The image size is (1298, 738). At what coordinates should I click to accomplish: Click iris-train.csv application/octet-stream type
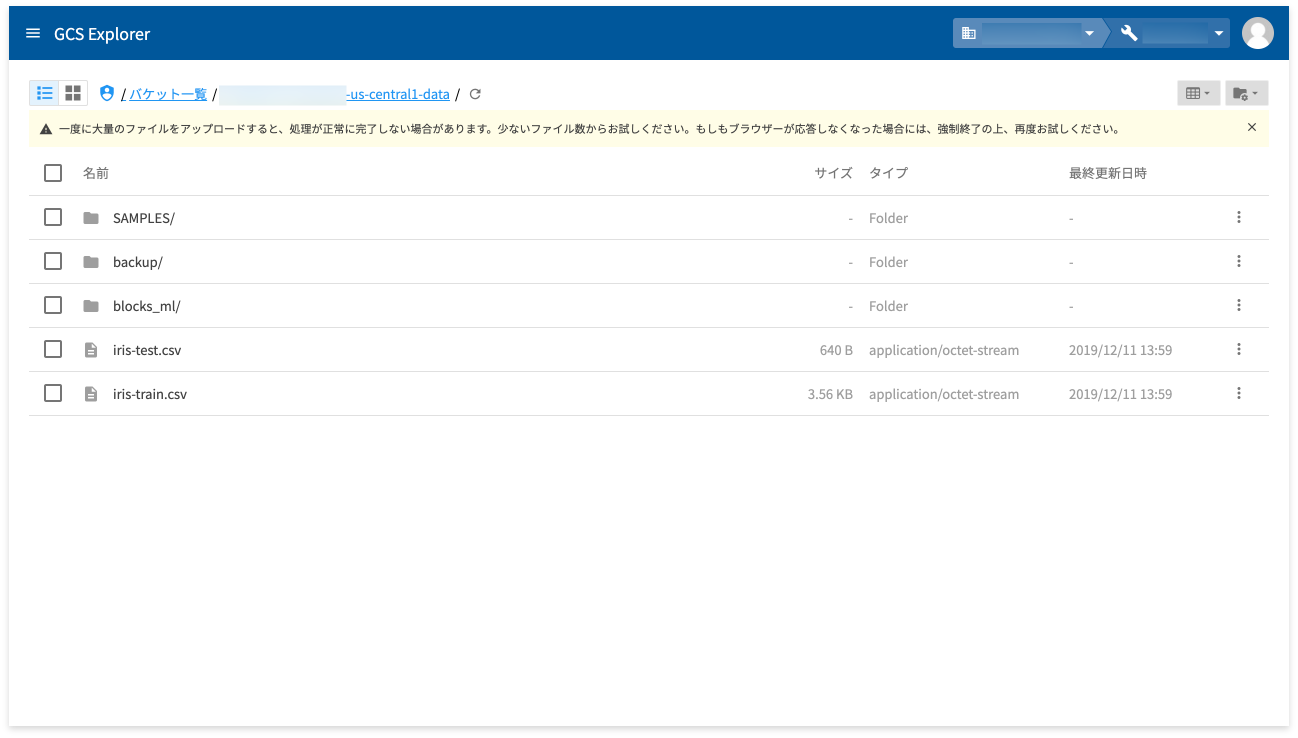coord(944,394)
